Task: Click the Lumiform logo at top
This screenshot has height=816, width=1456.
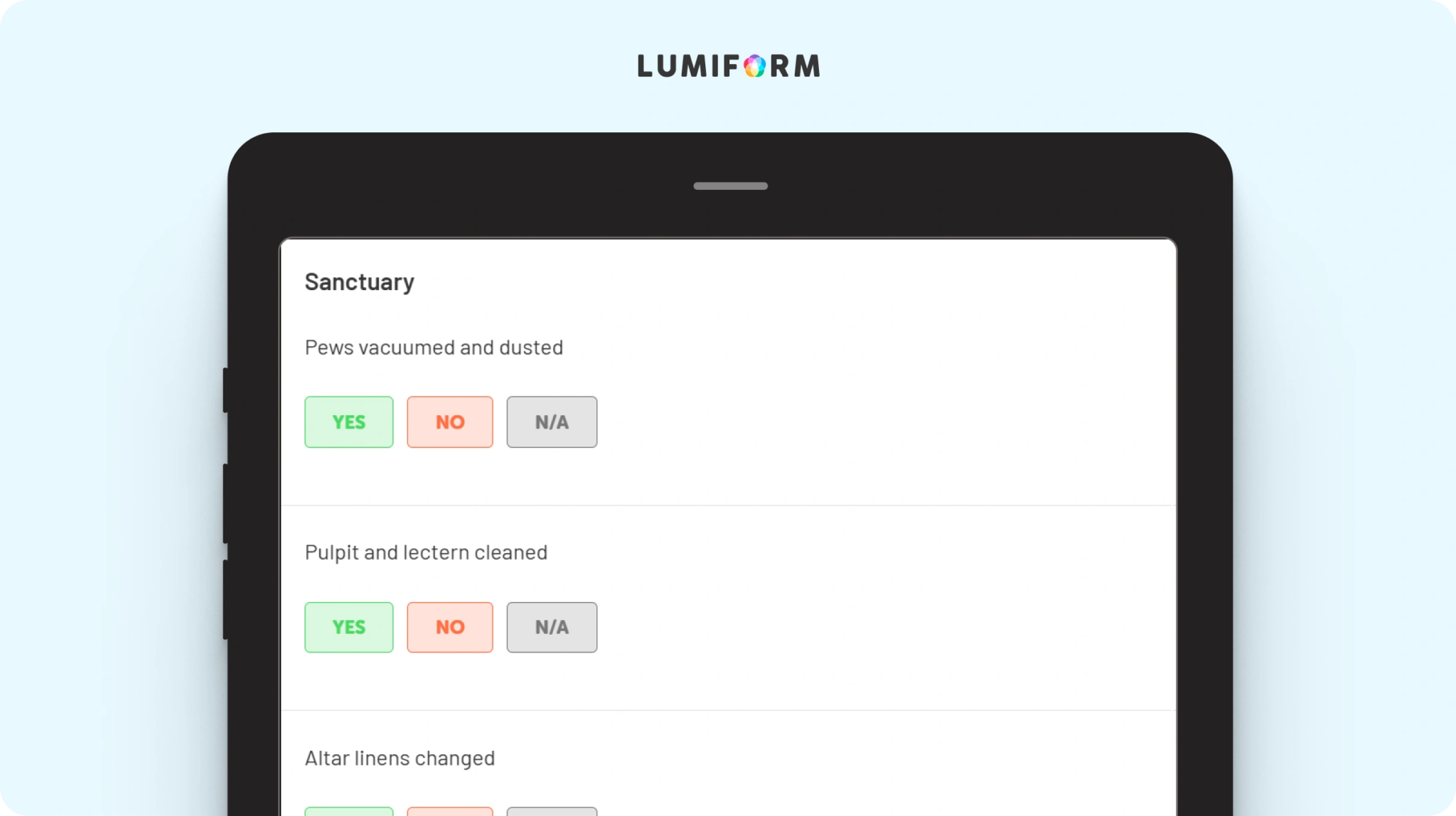Action: click(x=729, y=66)
